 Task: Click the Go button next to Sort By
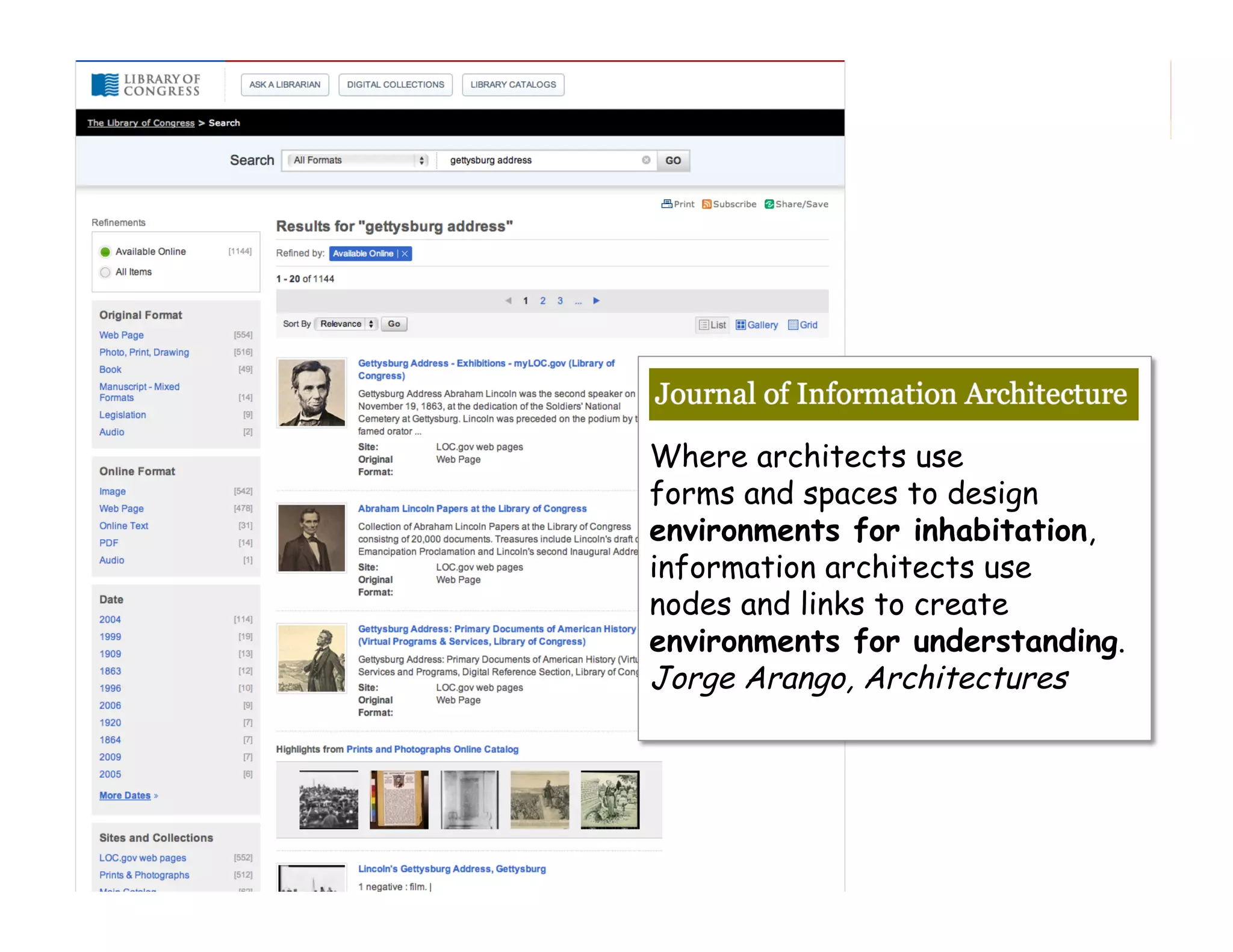click(394, 324)
